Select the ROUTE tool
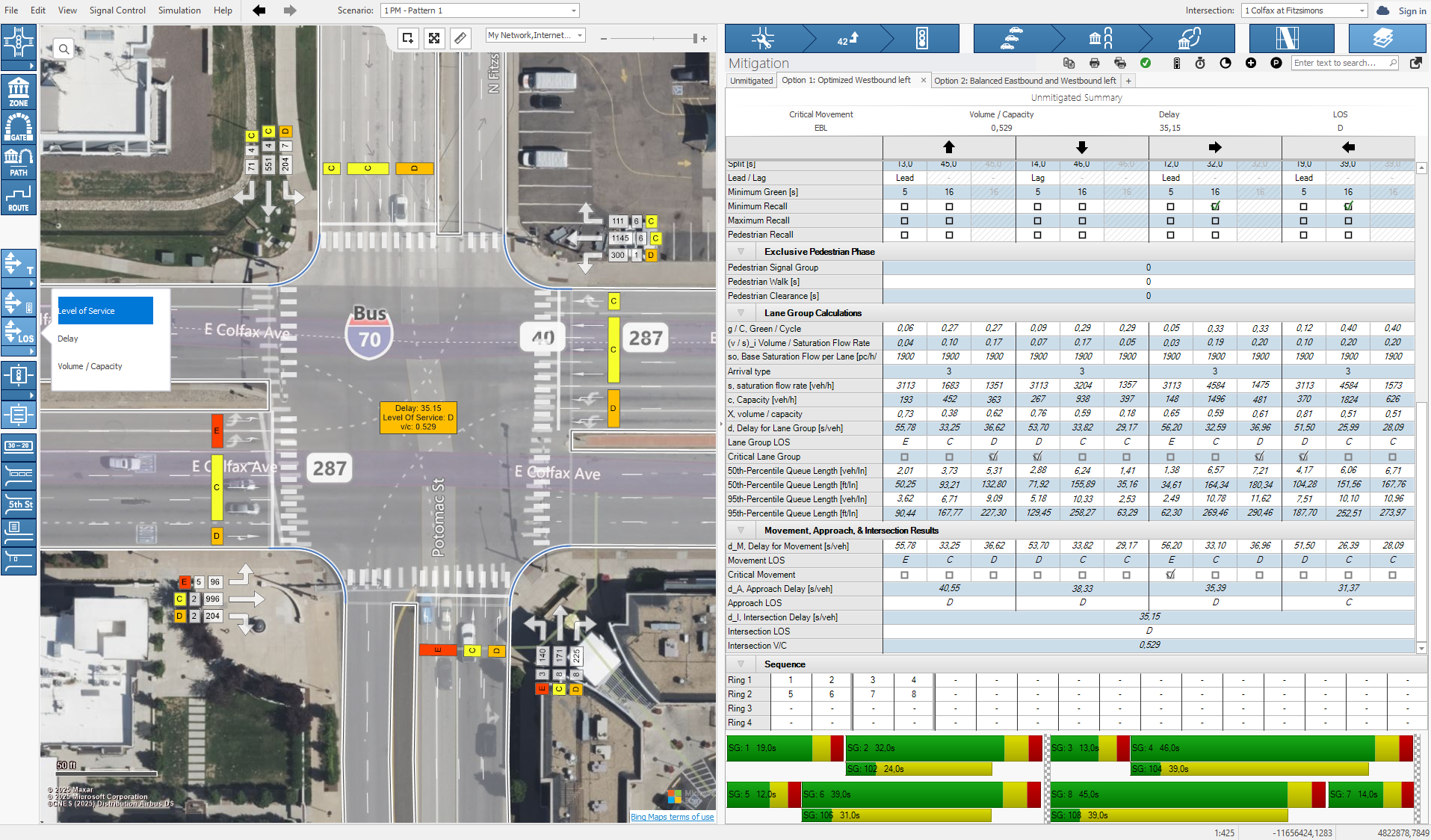 coord(19,197)
